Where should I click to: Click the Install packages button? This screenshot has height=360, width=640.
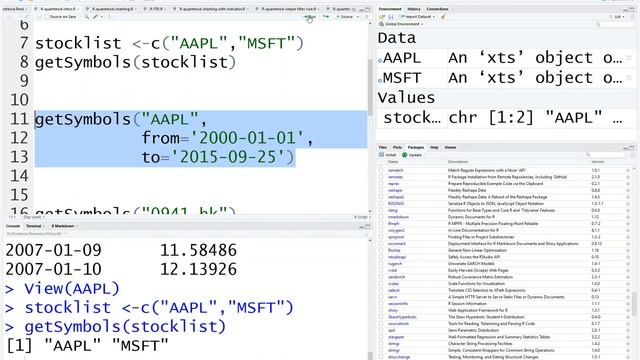point(388,155)
